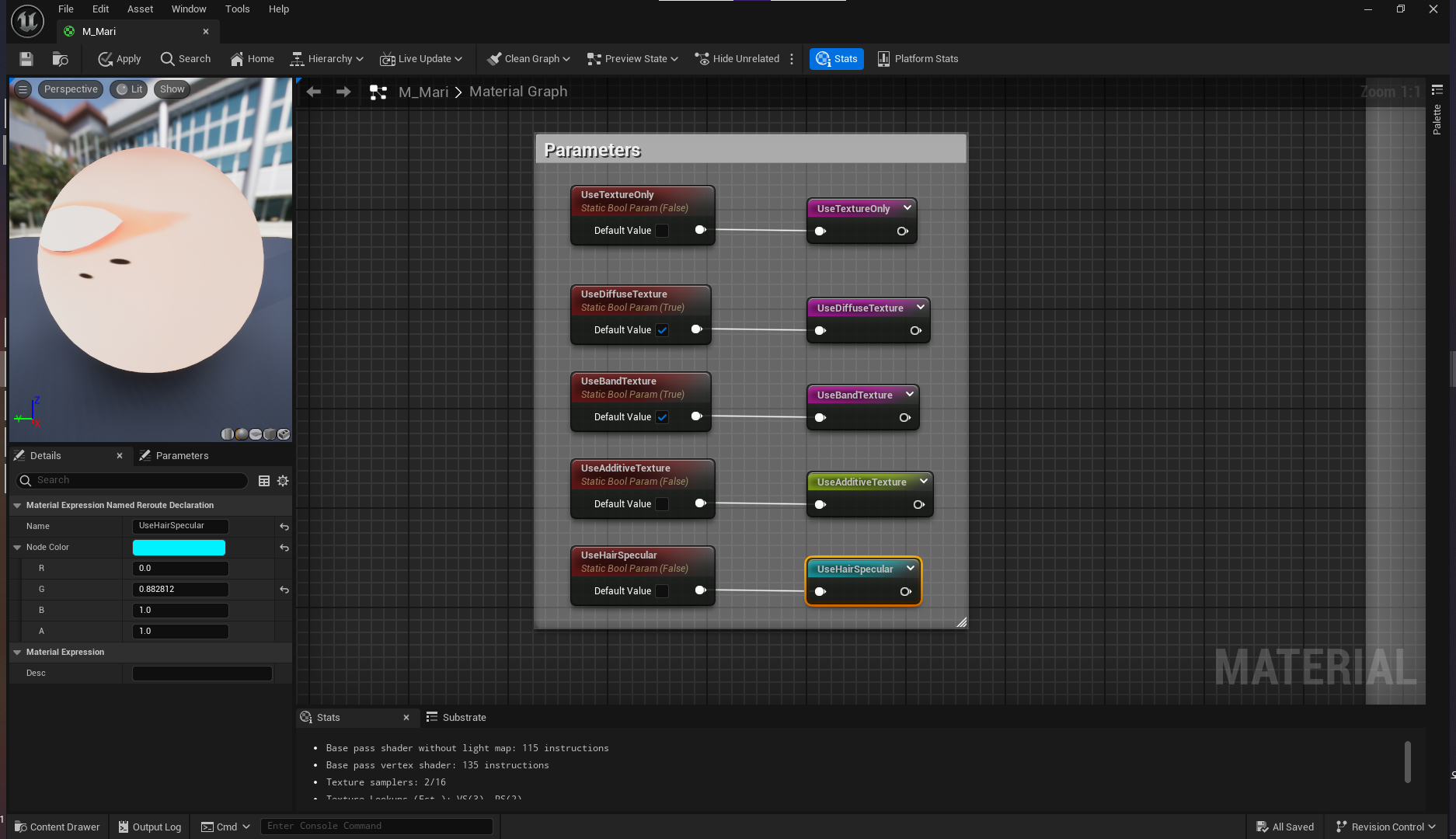The image size is (1456, 839).
Task: Apply material changes
Action: point(119,59)
